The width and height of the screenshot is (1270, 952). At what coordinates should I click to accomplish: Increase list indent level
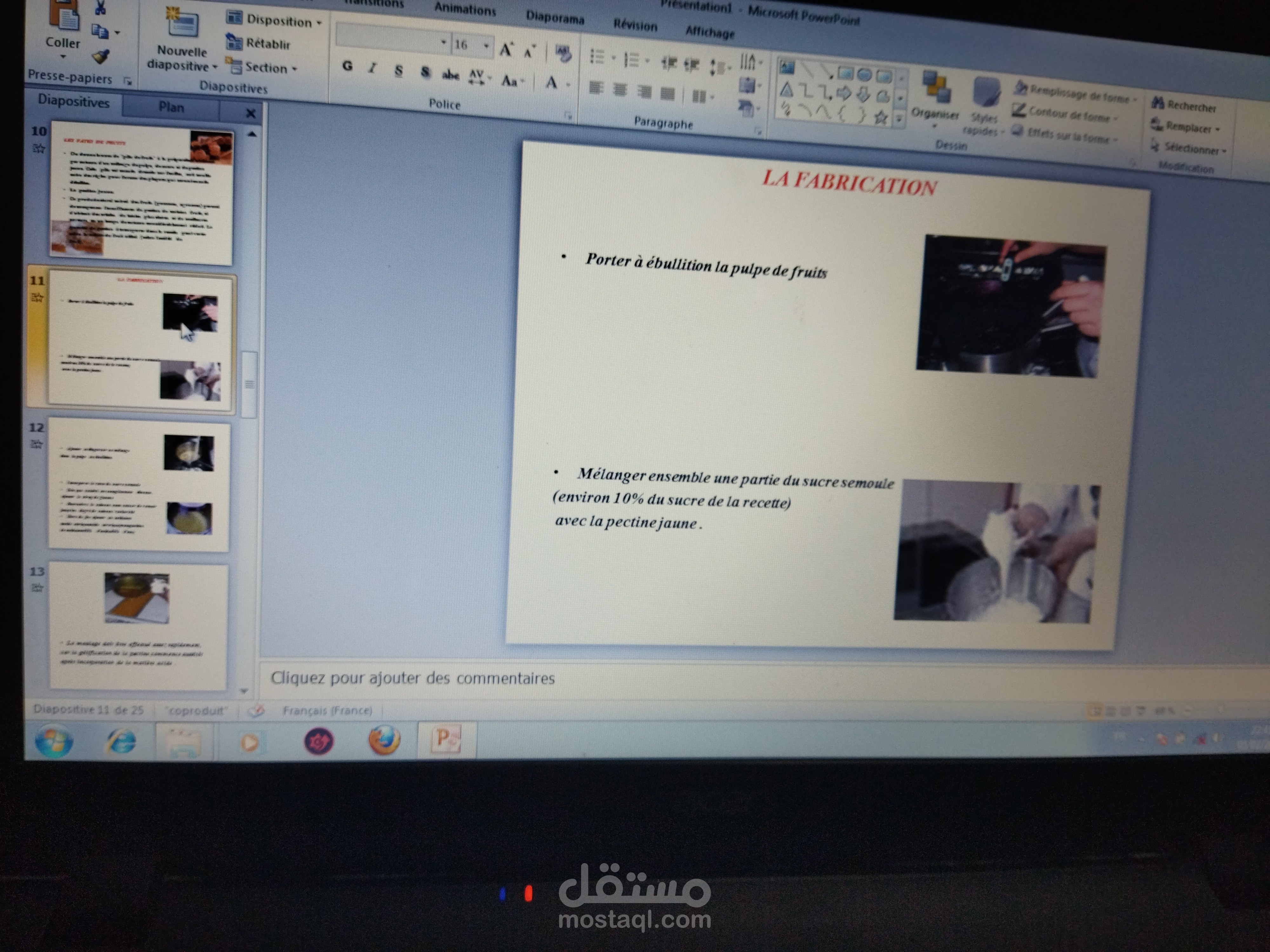point(691,65)
